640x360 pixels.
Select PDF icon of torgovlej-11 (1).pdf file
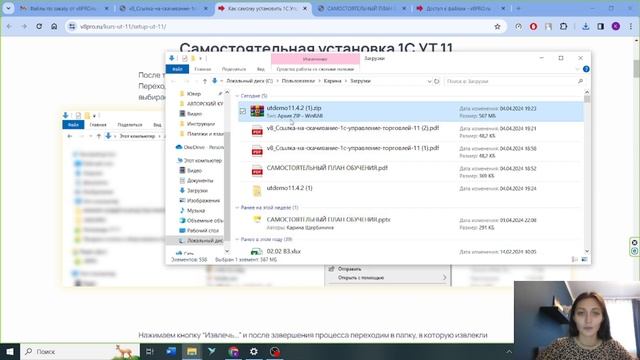pyautogui.click(x=257, y=151)
